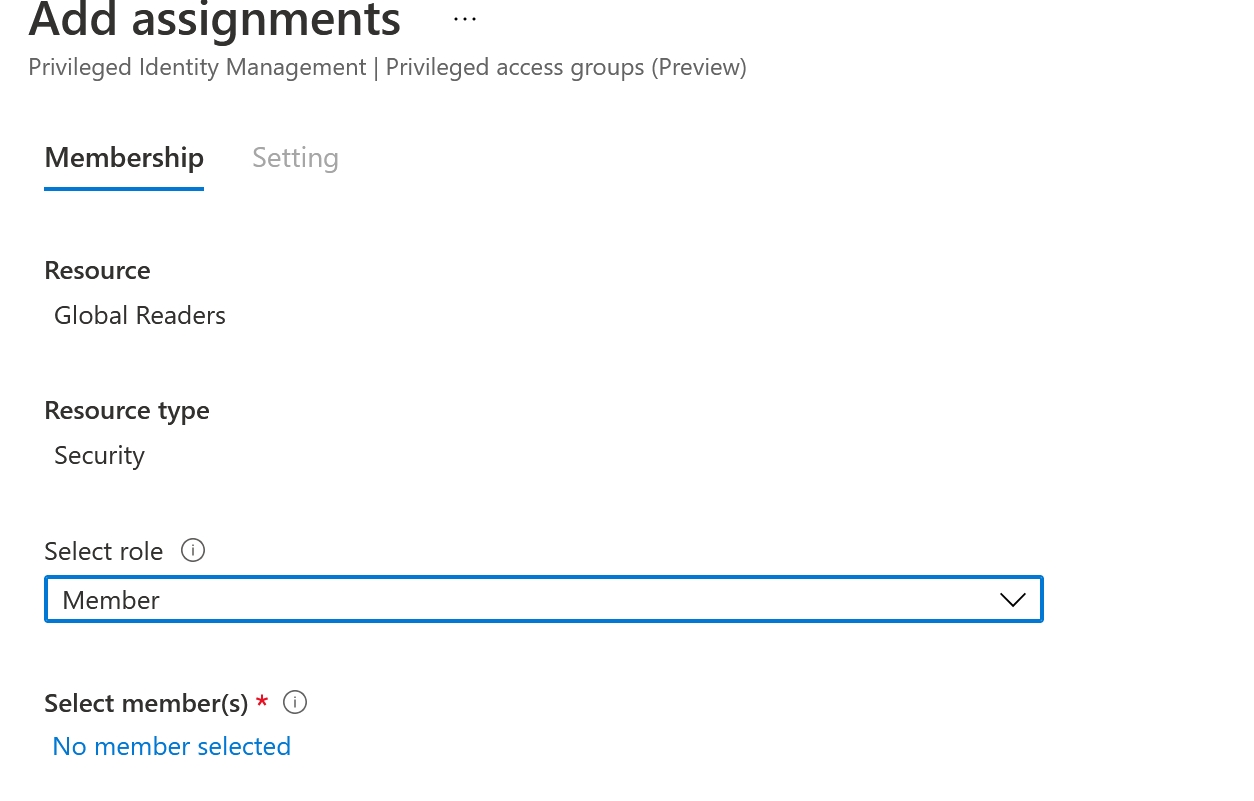Click the Resource field label
This screenshot has height=801, width=1254.
click(97, 270)
